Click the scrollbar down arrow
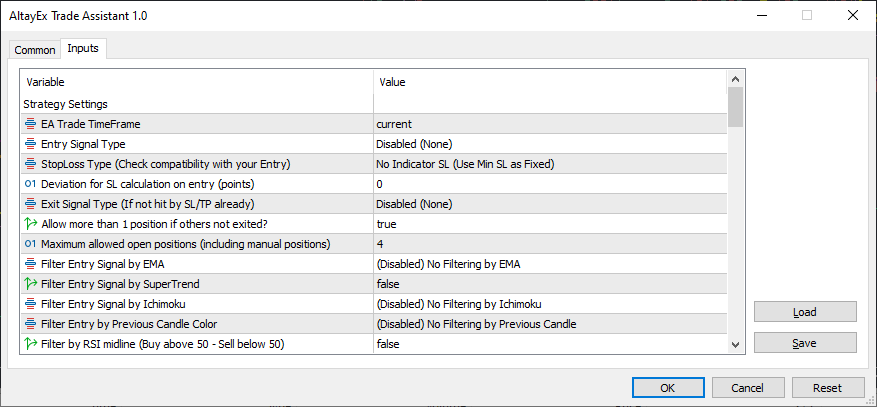The width and height of the screenshot is (877, 407). [x=735, y=344]
